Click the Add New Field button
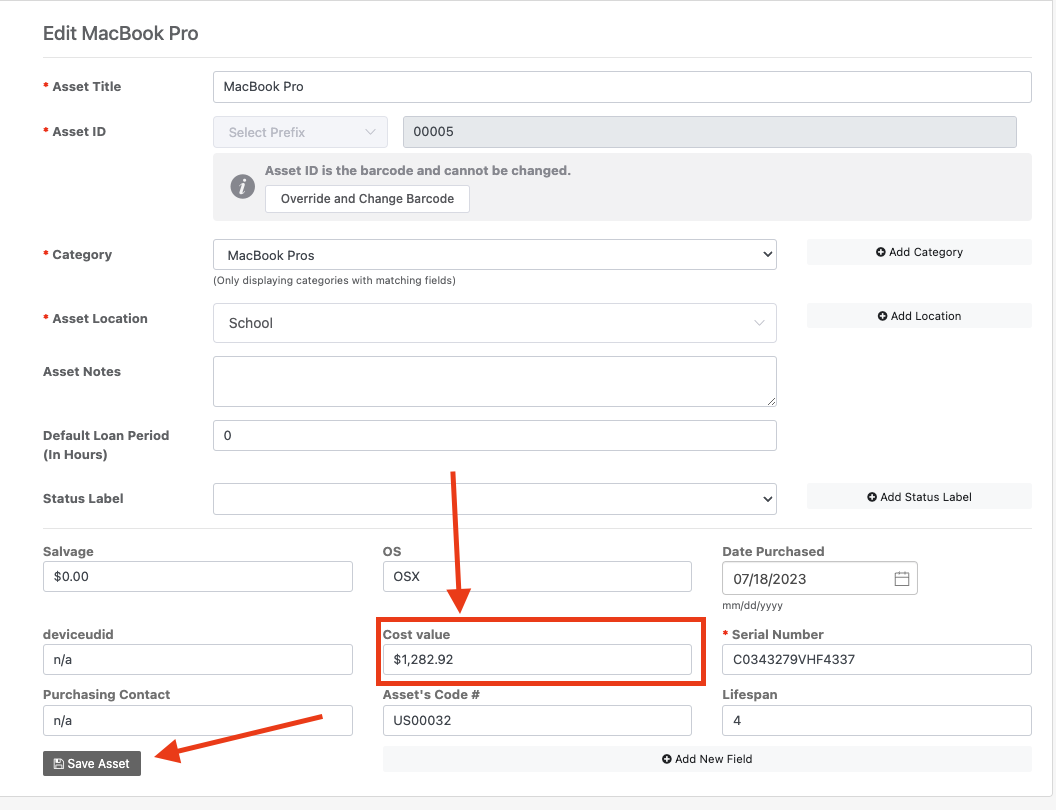Screen dimensions: 1056x810 [x=707, y=759]
